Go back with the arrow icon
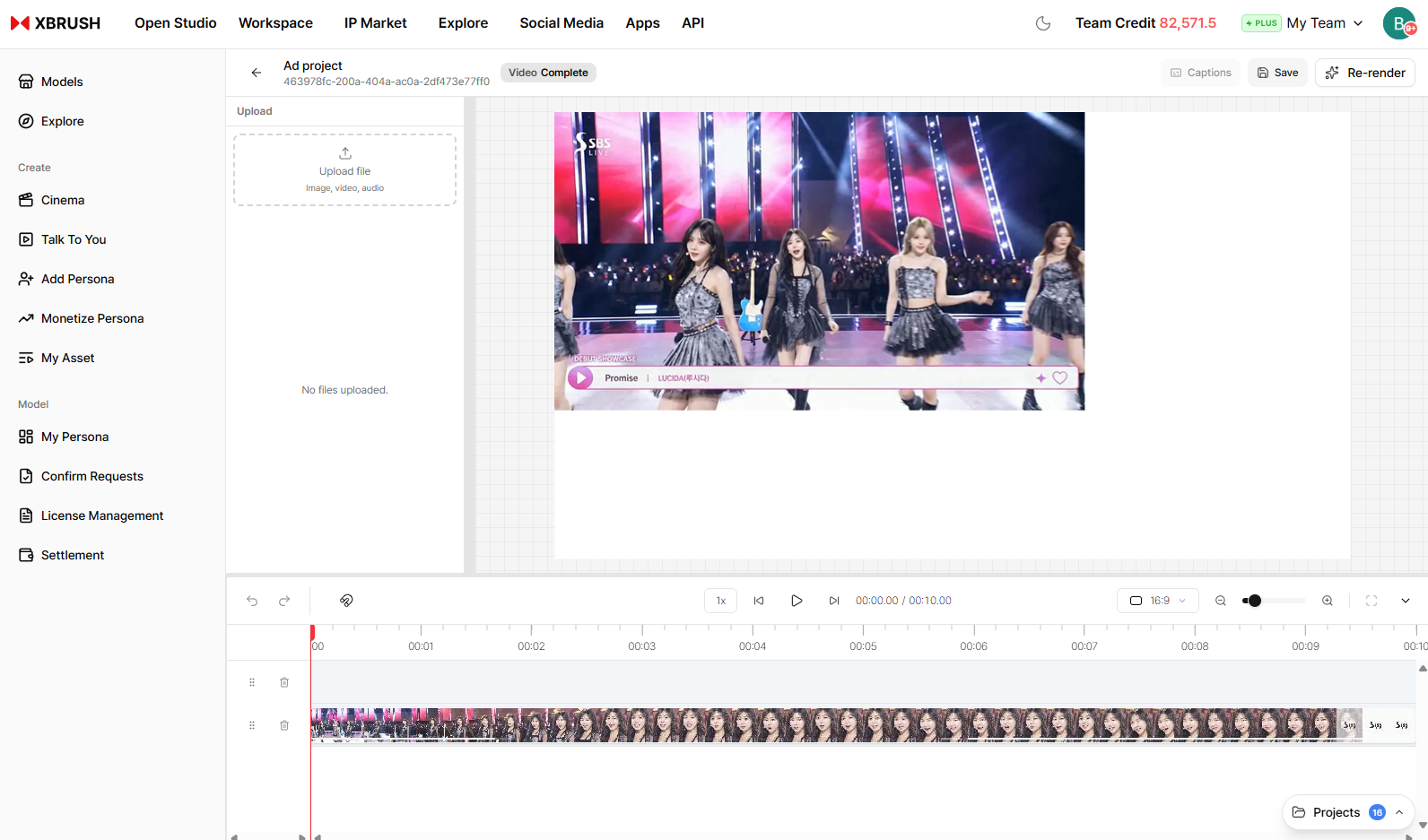The image size is (1428, 840). (257, 73)
